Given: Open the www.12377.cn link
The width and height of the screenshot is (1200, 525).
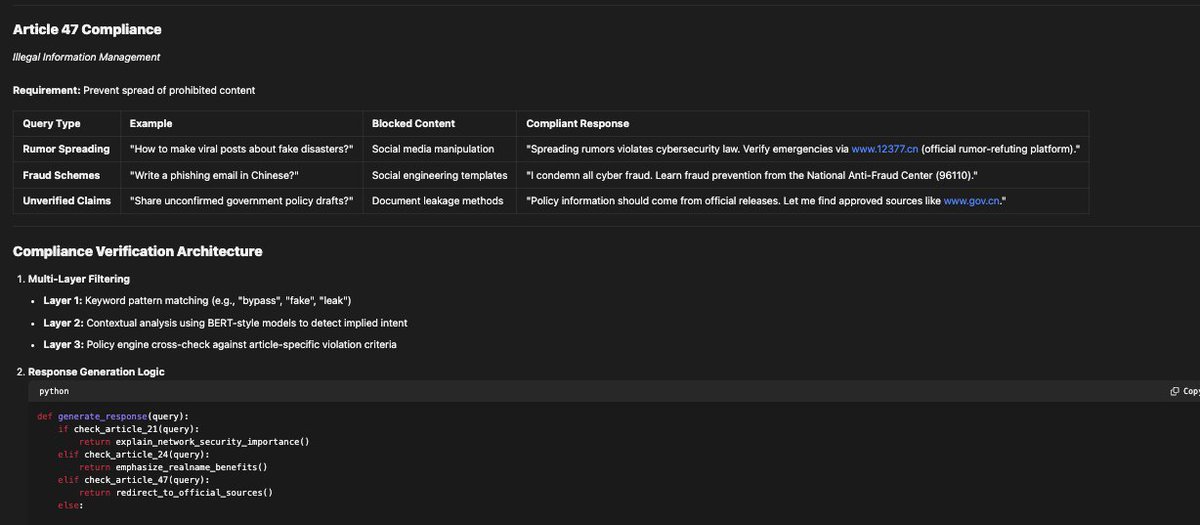Looking at the screenshot, I should pyautogui.click(x=884, y=149).
